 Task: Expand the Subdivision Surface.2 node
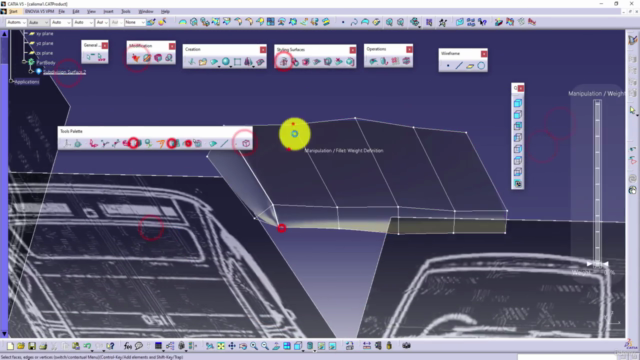click(x=31, y=71)
